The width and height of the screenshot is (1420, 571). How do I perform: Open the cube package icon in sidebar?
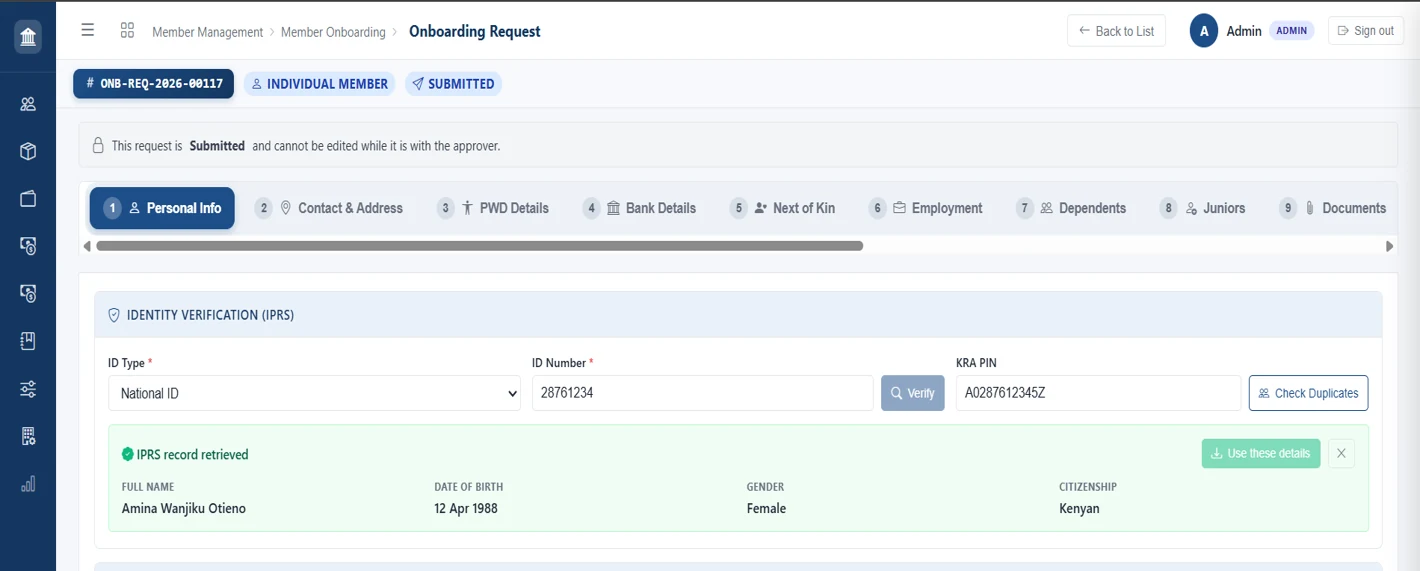(x=28, y=151)
